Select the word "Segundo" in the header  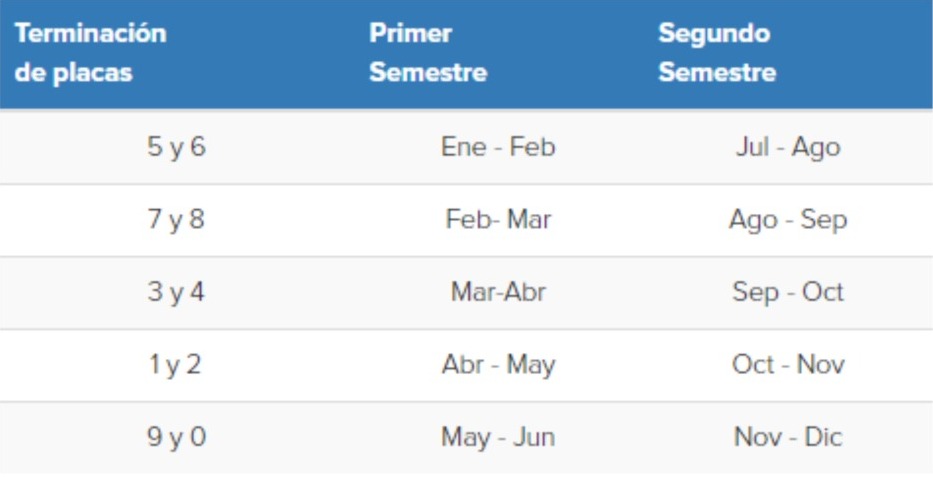point(714,33)
